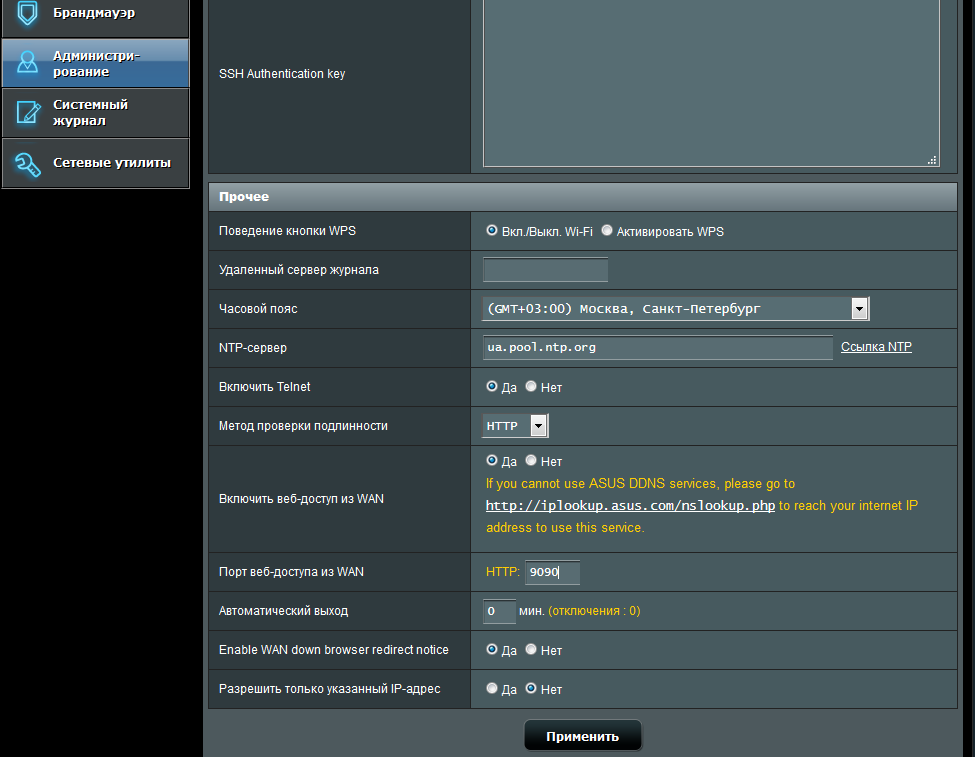Screen dimensions: 975x757
Task: Click the Автоматический выход minutes field
Action: point(499,611)
